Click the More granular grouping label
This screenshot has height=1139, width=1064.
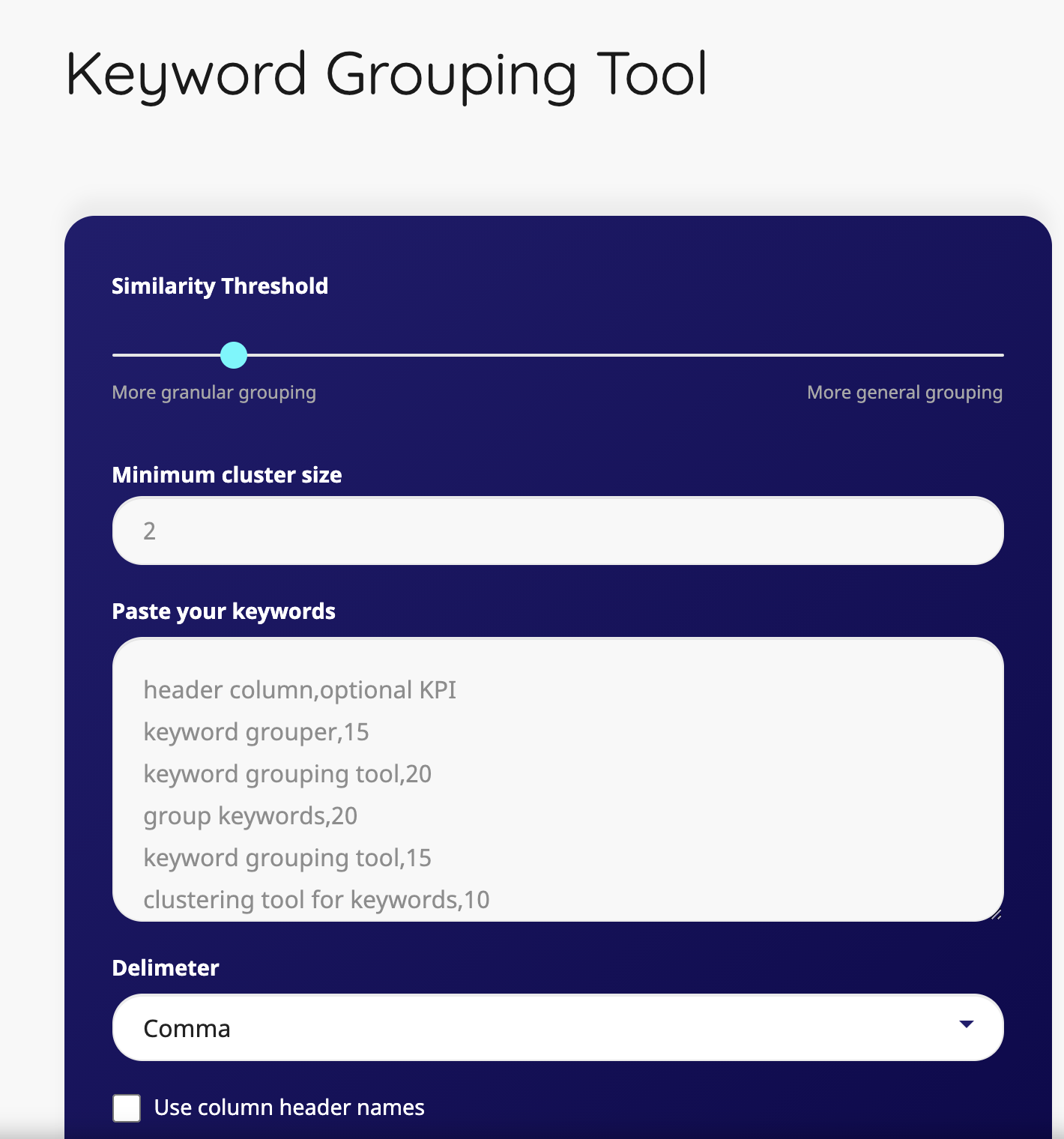pos(214,393)
